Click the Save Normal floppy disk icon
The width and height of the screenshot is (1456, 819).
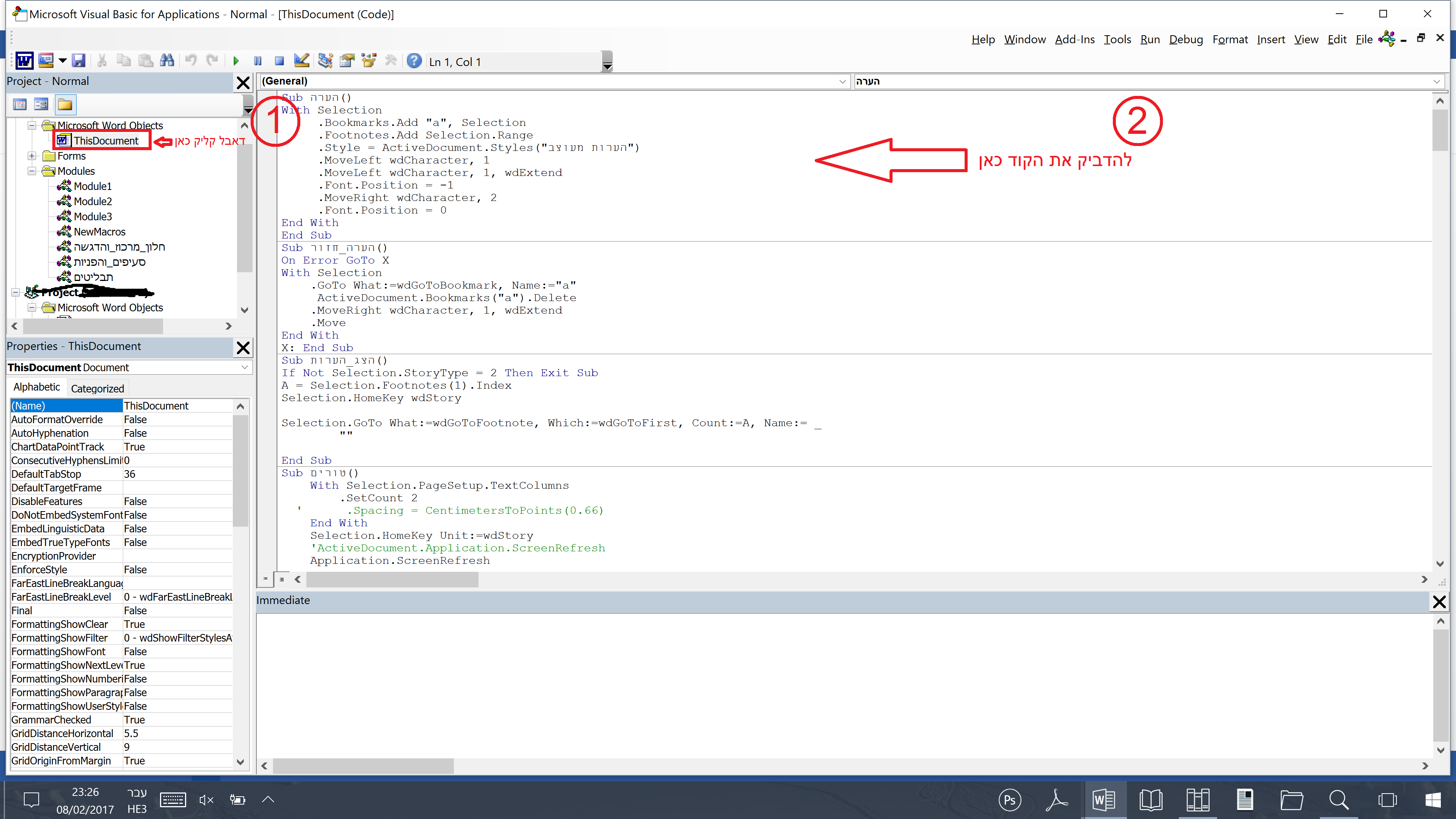tap(78, 61)
